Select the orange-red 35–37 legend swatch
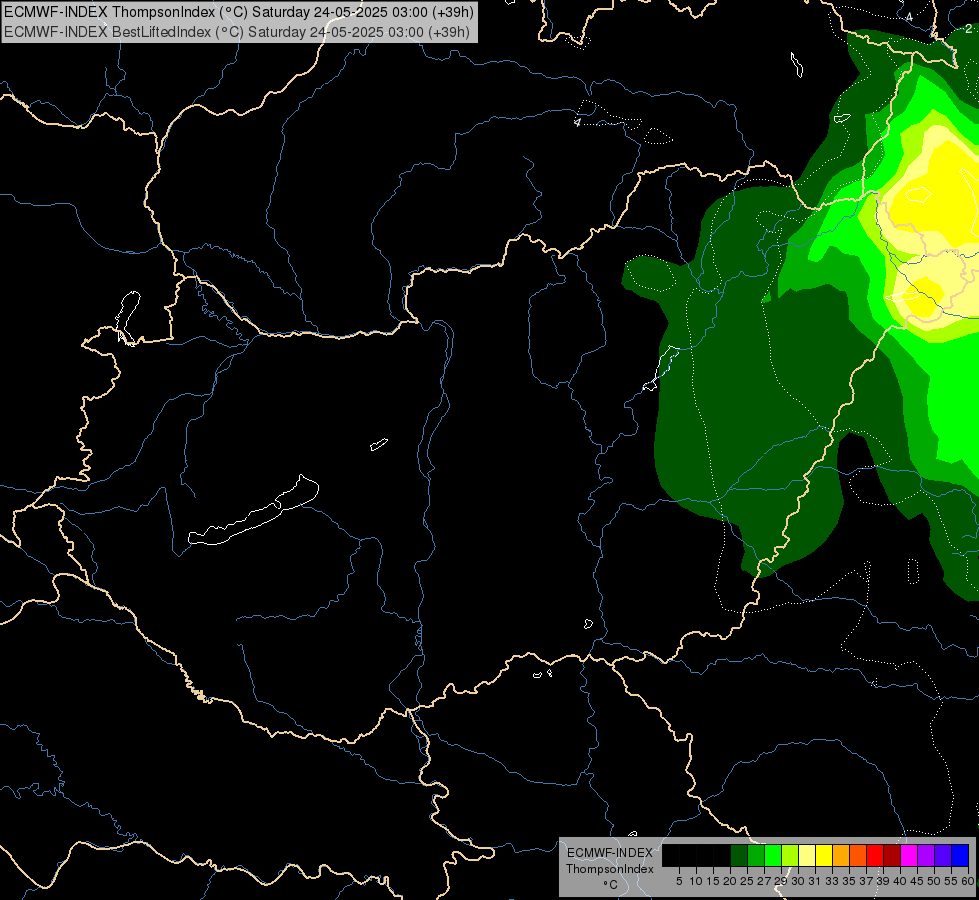Viewport: 979px width, 900px height. [858, 855]
